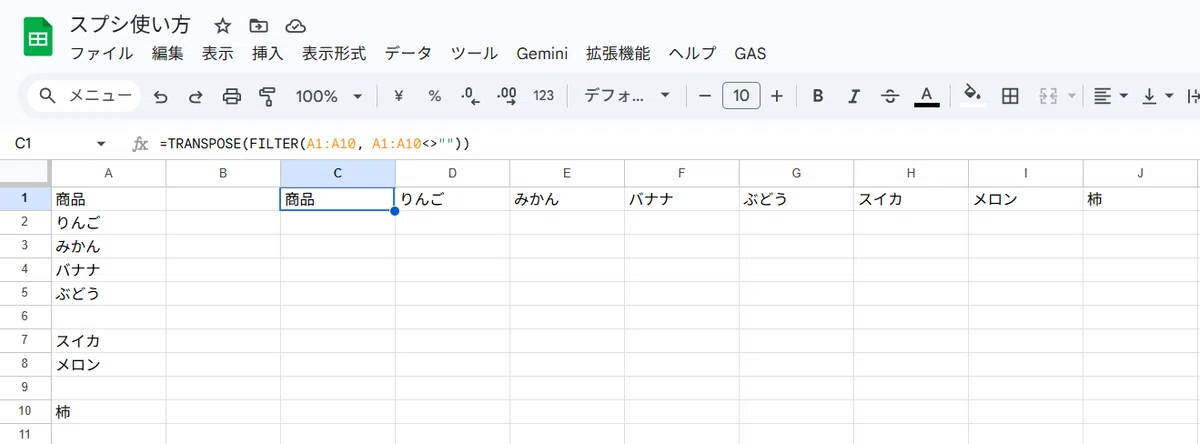1200x444 pixels.
Task: Star the document スプシ使い方
Action: click(222, 25)
